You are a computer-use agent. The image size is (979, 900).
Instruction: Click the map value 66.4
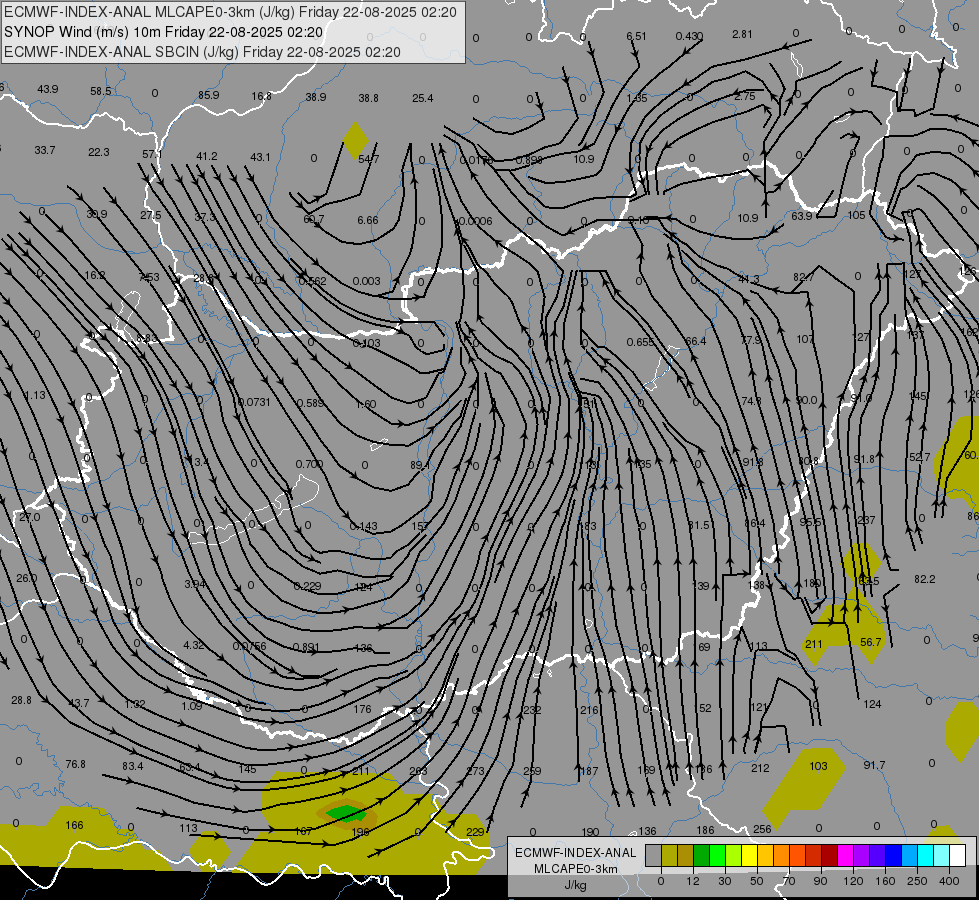696,341
